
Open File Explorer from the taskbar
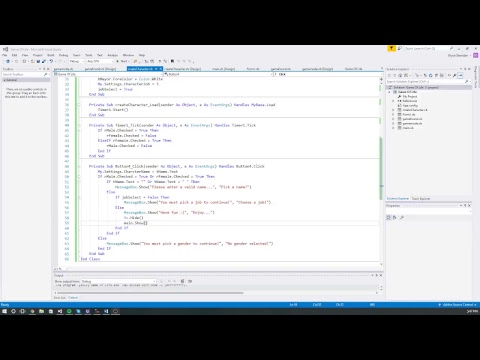[41, 311]
